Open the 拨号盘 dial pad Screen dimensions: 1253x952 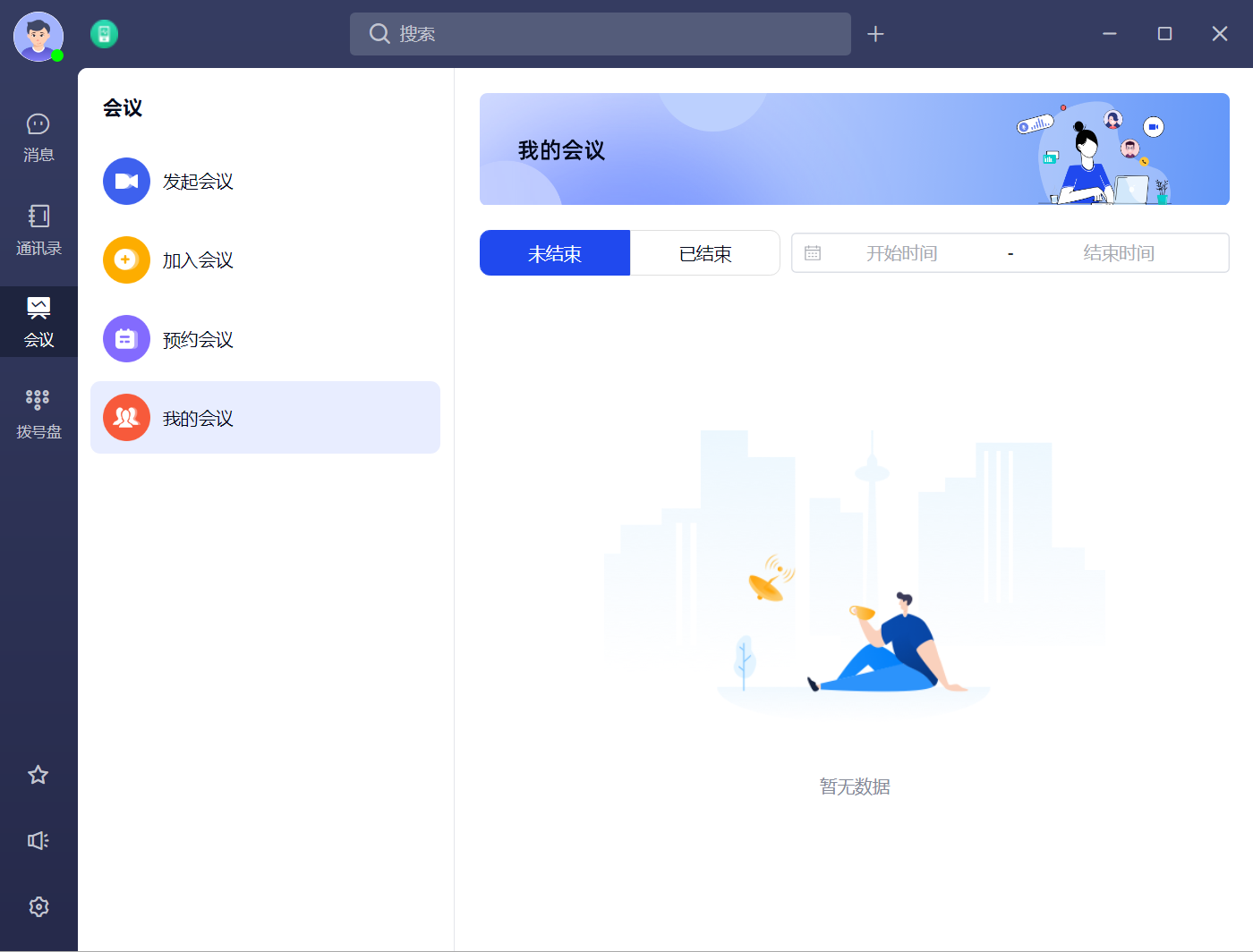click(38, 413)
